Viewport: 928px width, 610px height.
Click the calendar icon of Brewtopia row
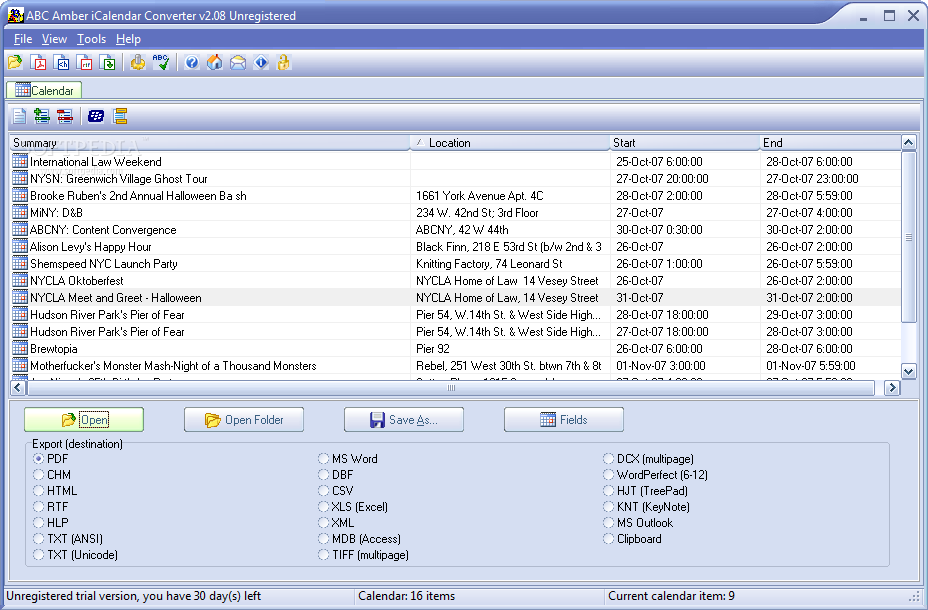point(20,348)
